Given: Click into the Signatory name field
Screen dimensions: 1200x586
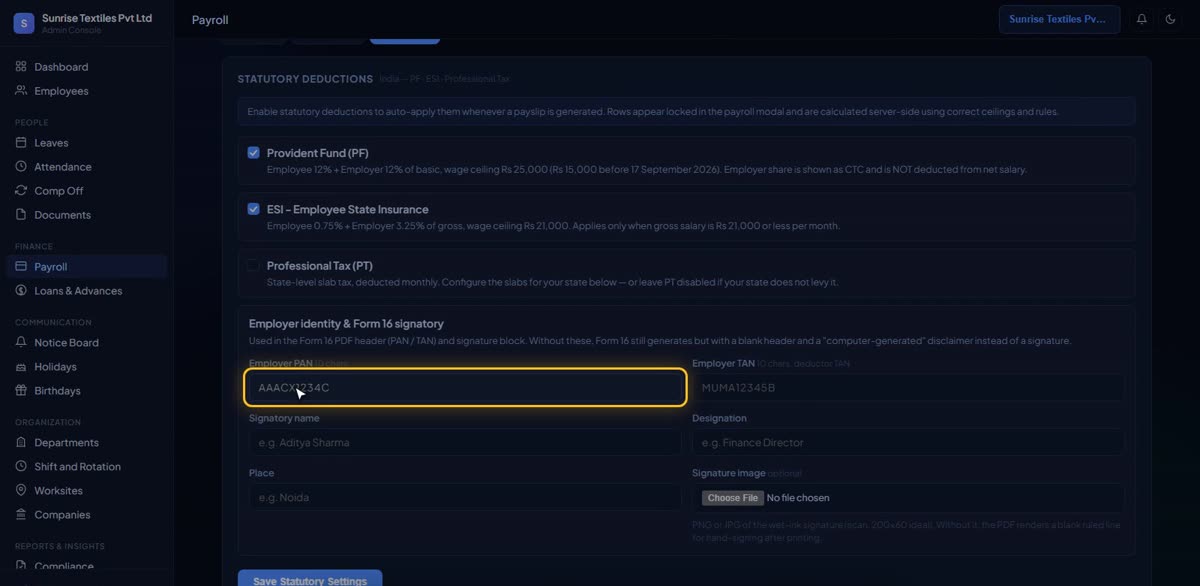Looking at the screenshot, I should 465,443.
